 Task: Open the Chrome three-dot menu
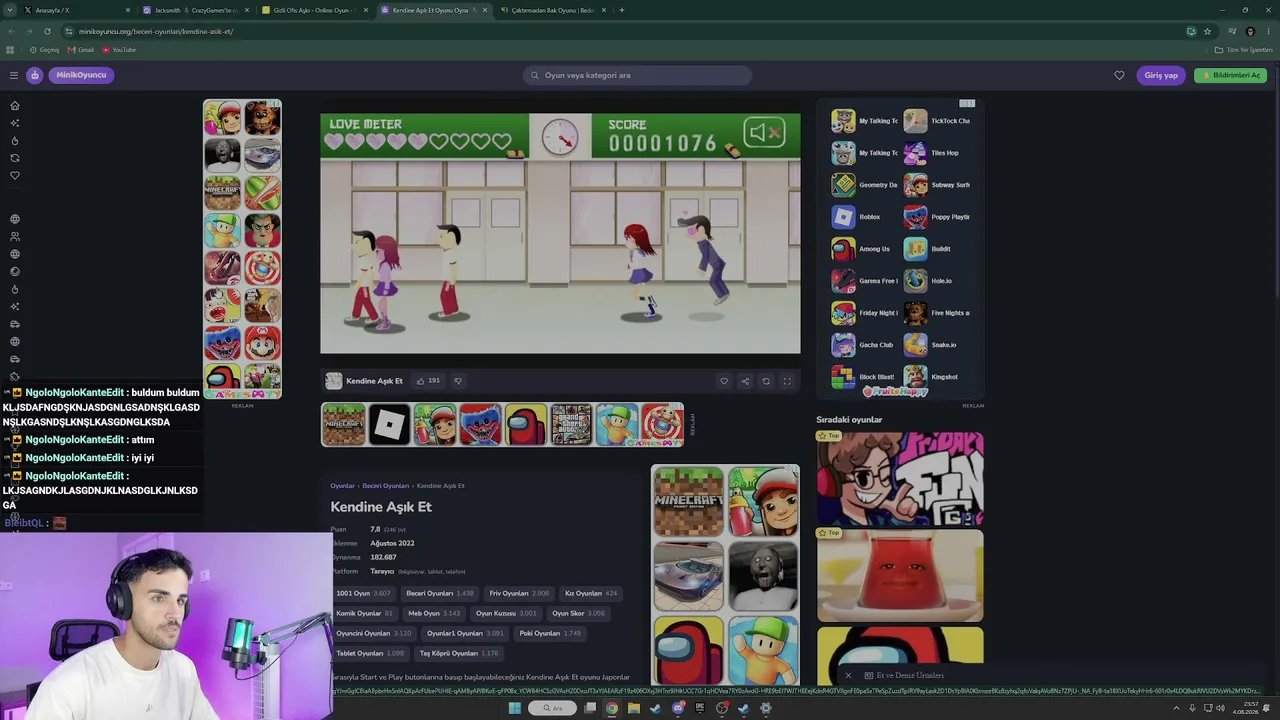click(1267, 31)
